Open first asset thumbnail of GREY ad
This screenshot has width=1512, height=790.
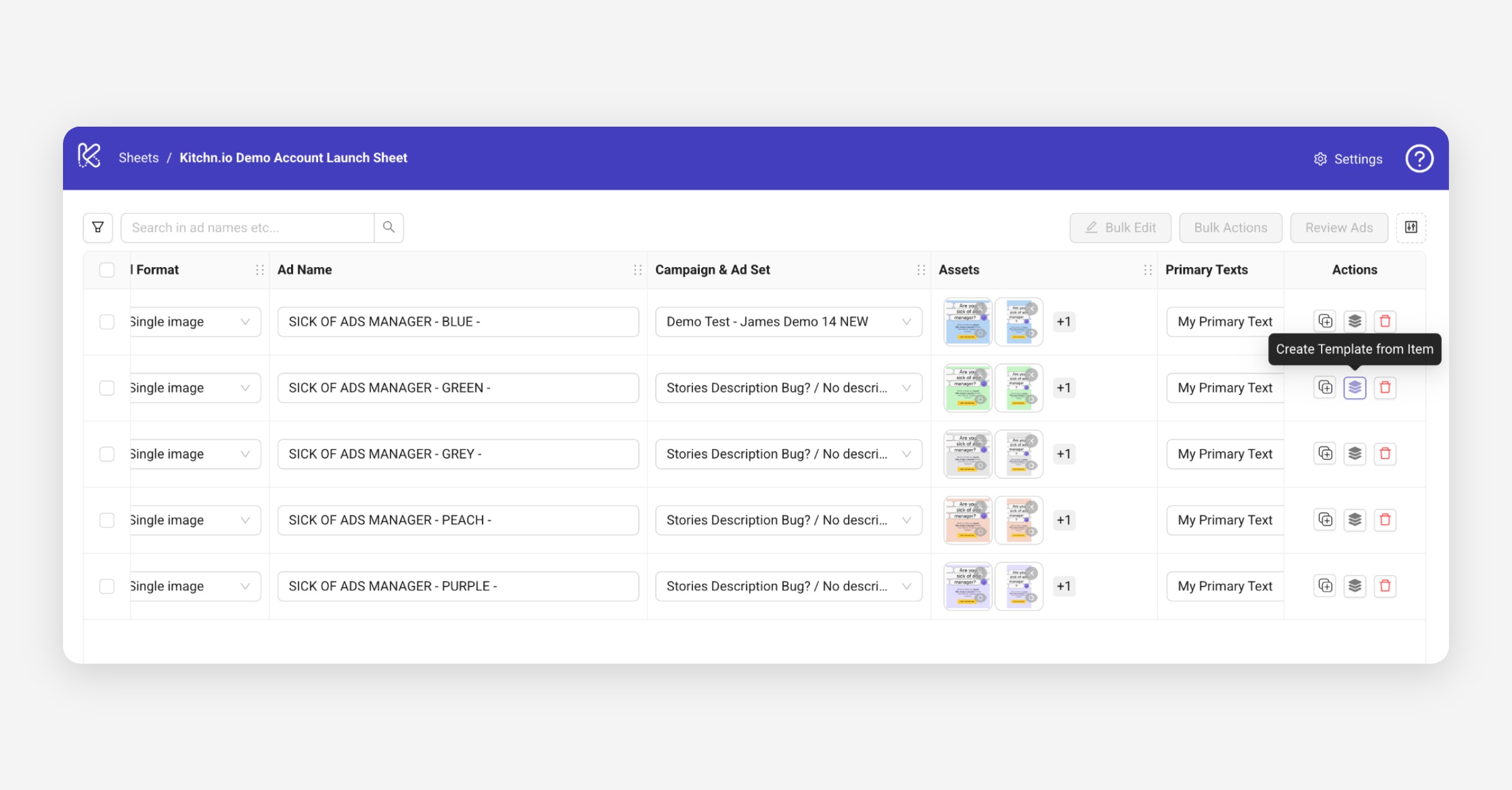[x=967, y=454]
